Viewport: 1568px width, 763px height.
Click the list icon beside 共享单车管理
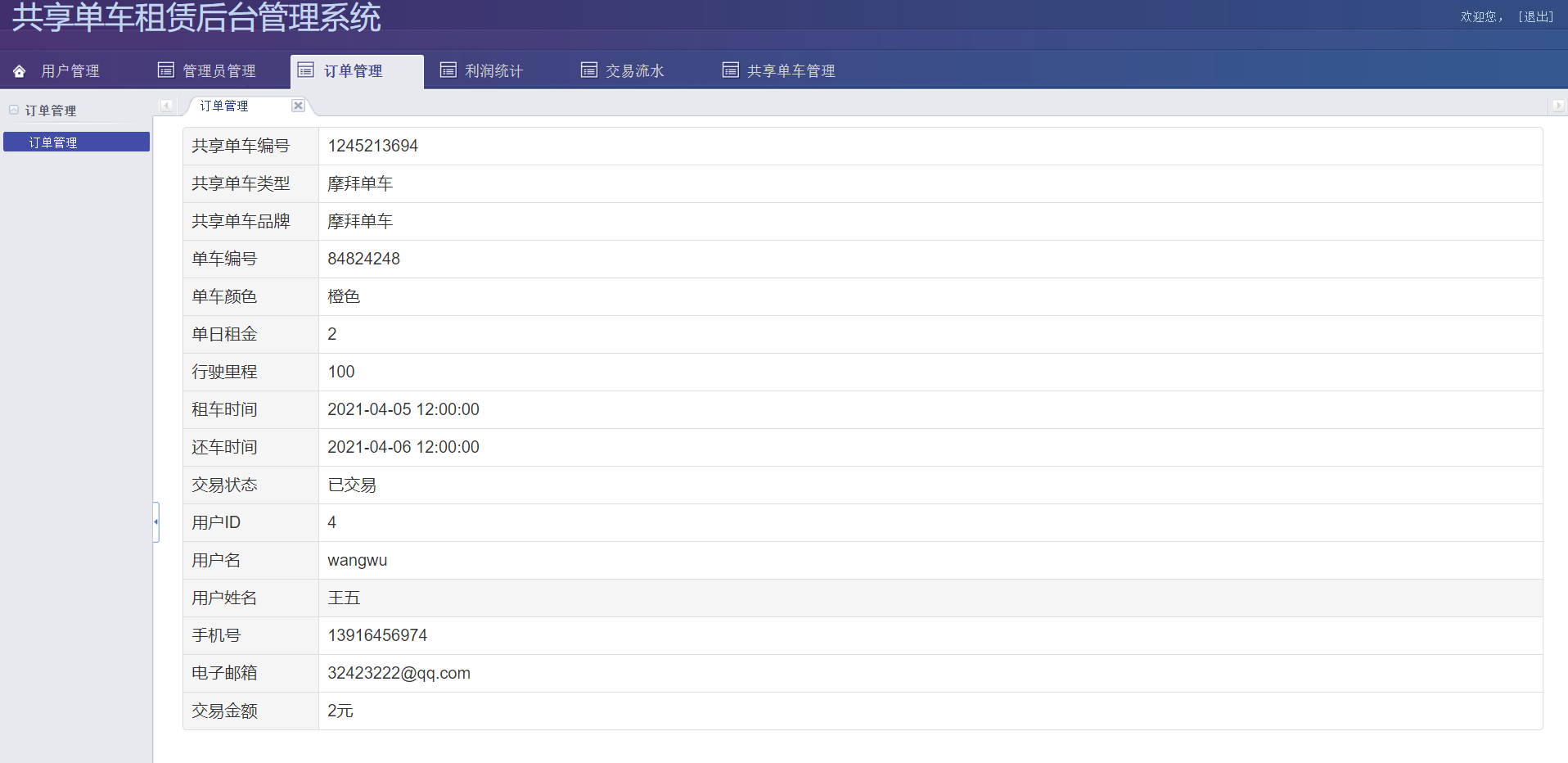tap(731, 70)
